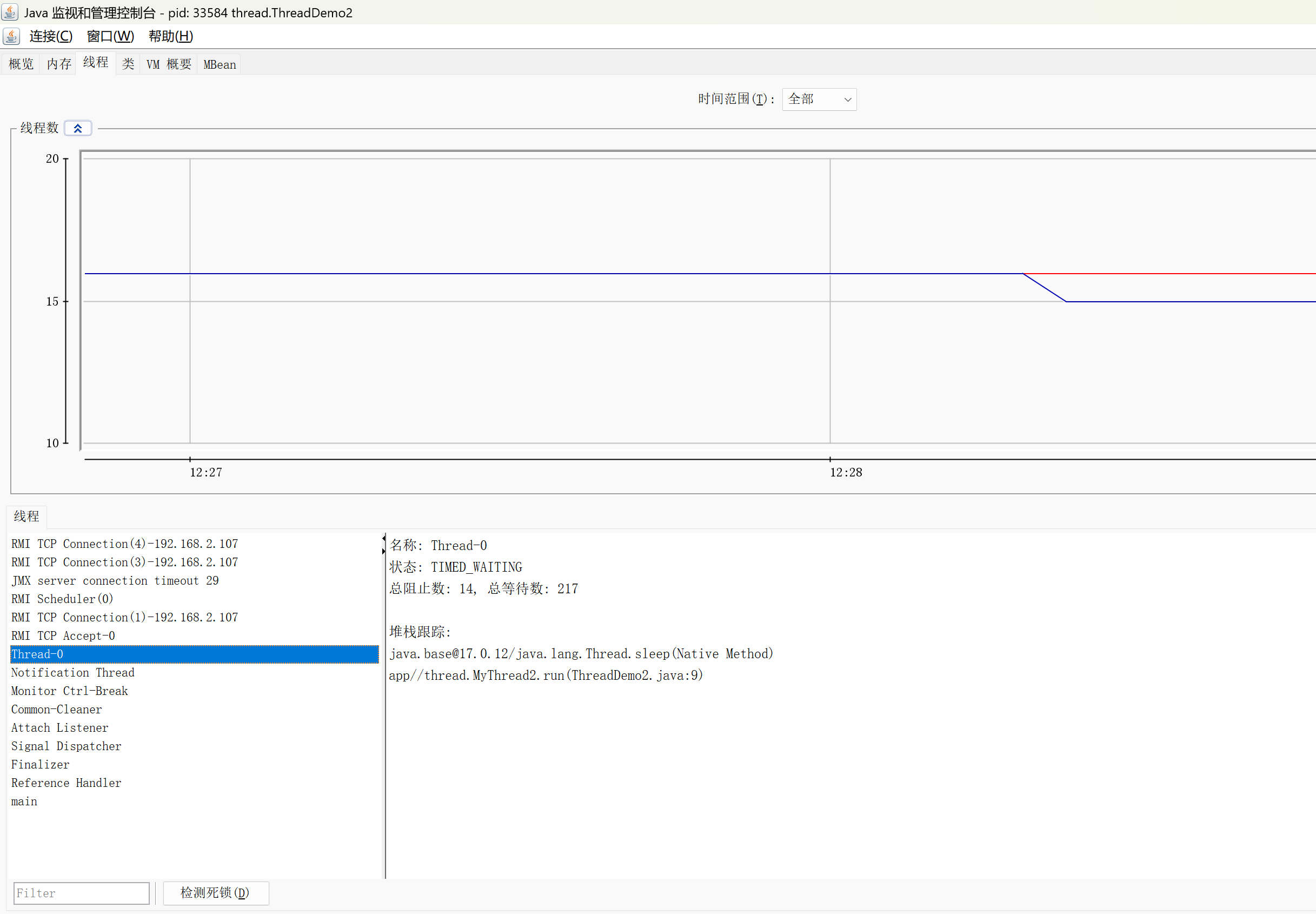Open the 帮助(H) menu

coord(170,36)
